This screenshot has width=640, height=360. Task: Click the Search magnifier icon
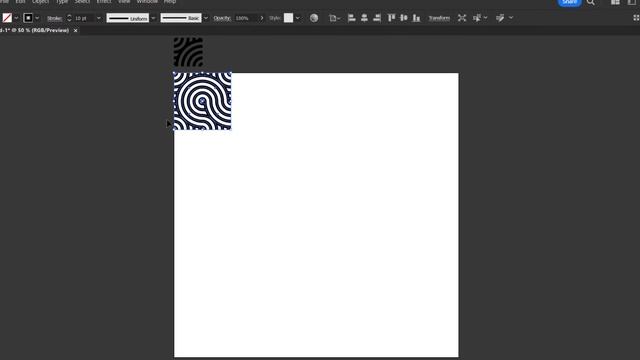tap(591, 2)
